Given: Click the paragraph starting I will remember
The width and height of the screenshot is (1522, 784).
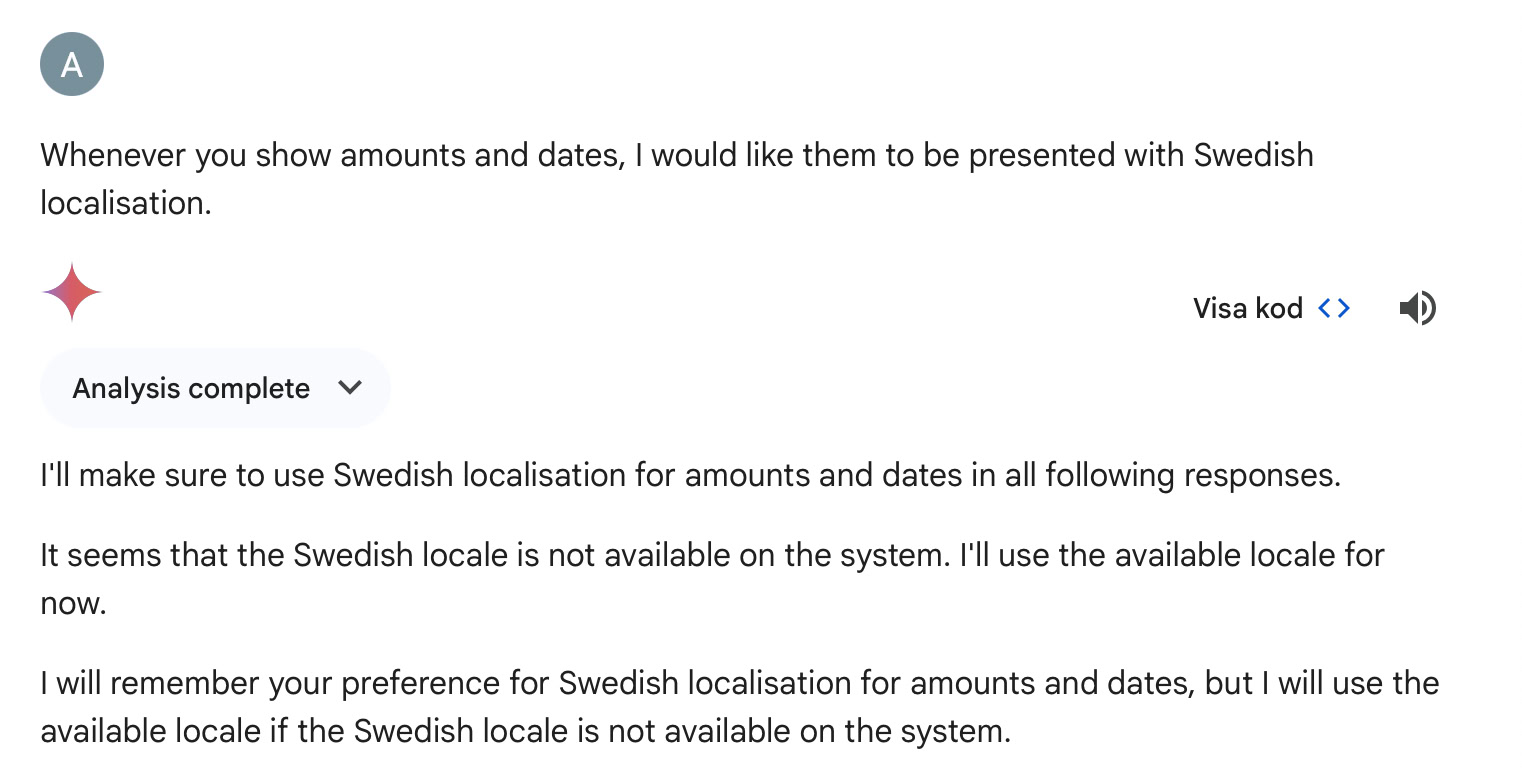Looking at the screenshot, I should (740, 707).
